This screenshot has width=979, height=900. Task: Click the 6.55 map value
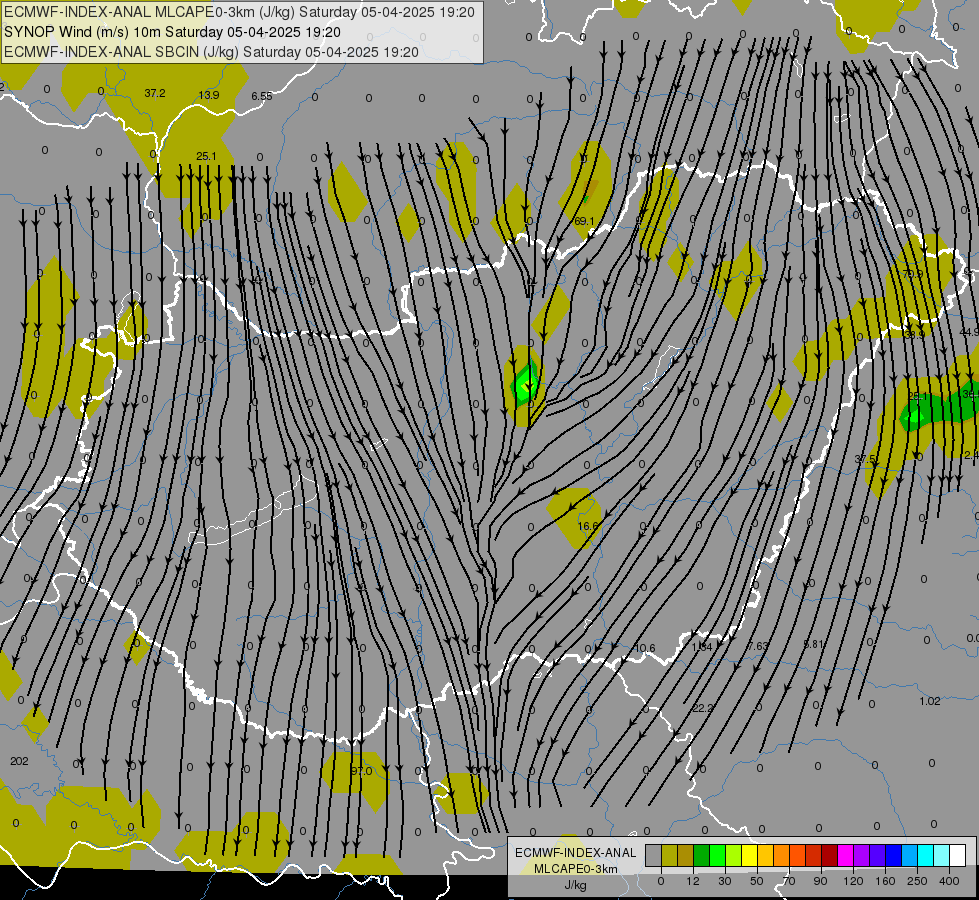pos(262,96)
